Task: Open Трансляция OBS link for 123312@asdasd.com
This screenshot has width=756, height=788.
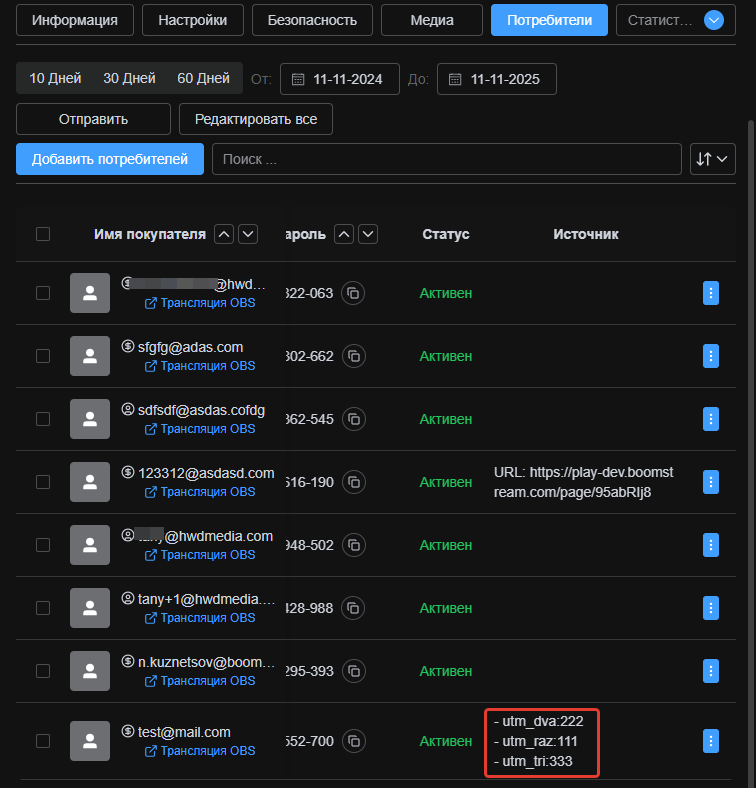Action: pos(200,492)
